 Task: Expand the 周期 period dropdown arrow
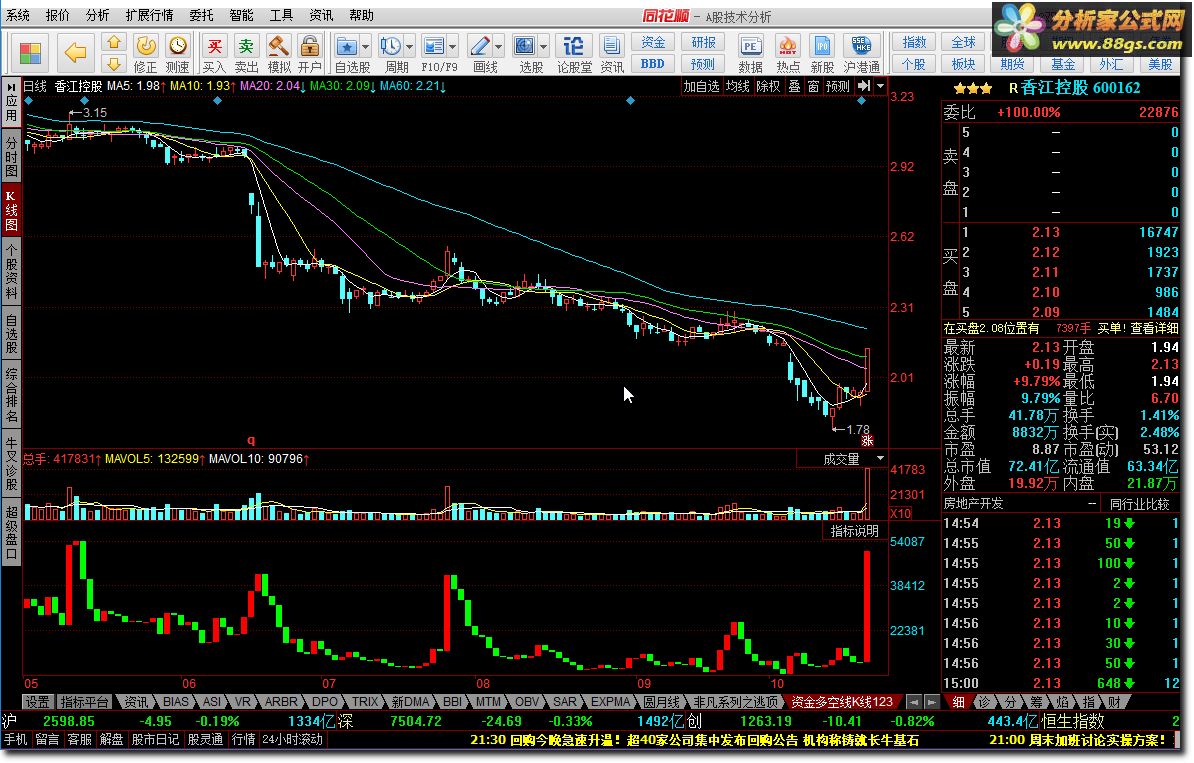pos(410,46)
